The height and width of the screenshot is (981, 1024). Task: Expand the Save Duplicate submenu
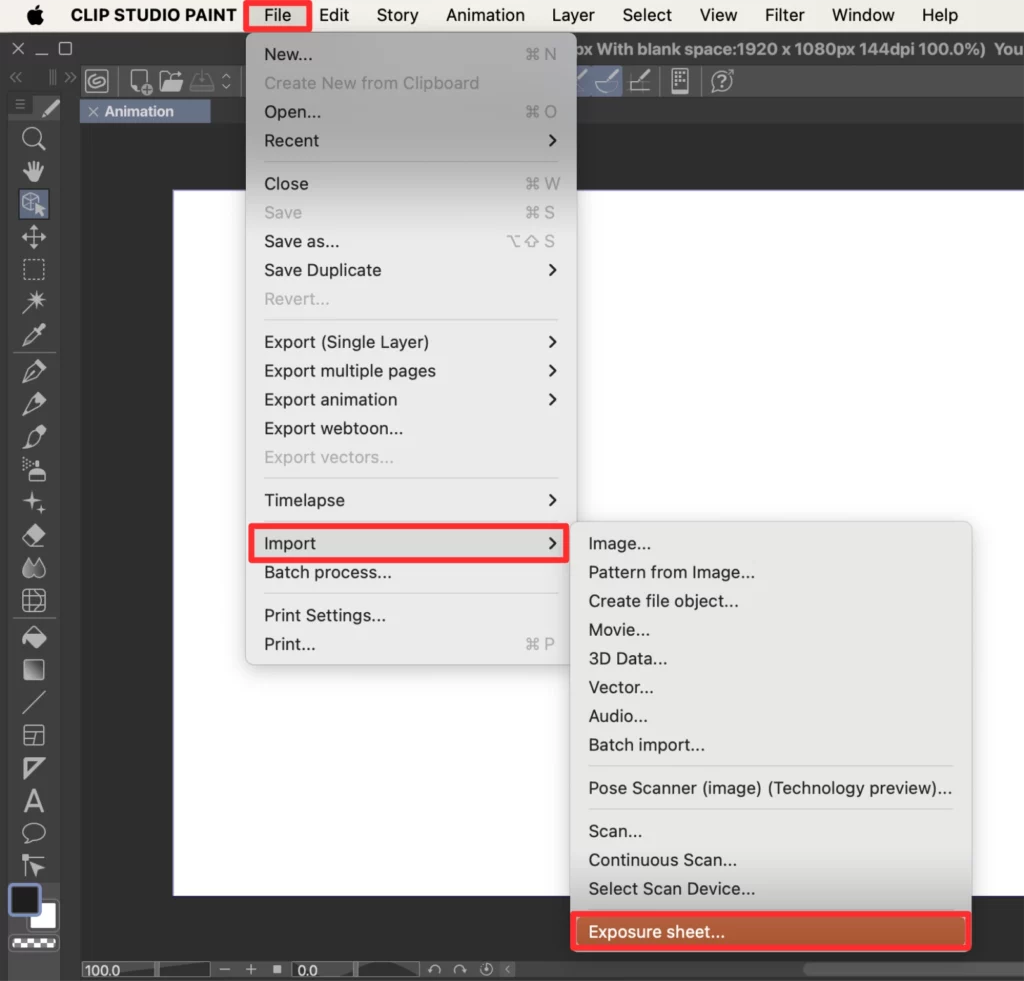(411, 270)
